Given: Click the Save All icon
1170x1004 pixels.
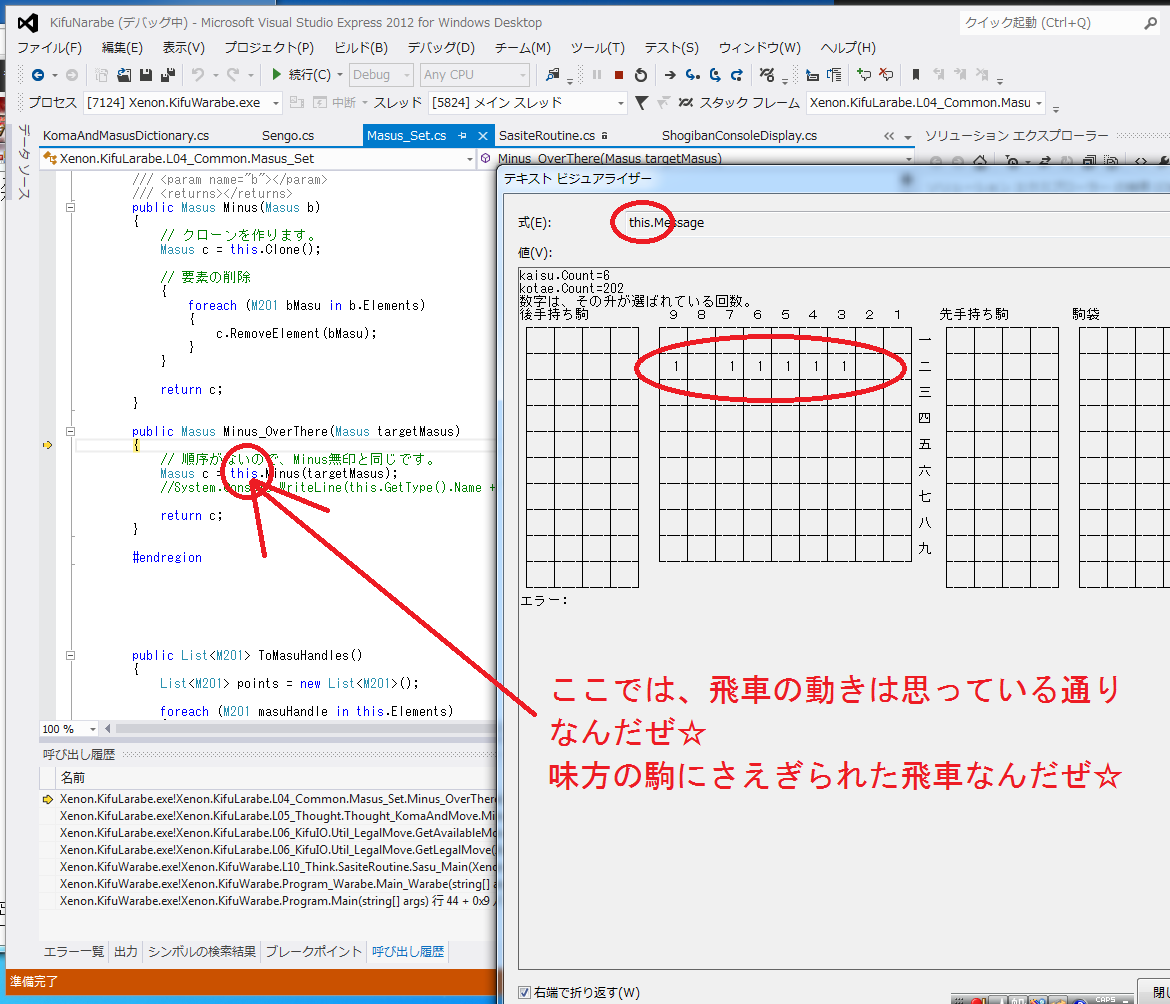Looking at the screenshot, I should point(168,75).
